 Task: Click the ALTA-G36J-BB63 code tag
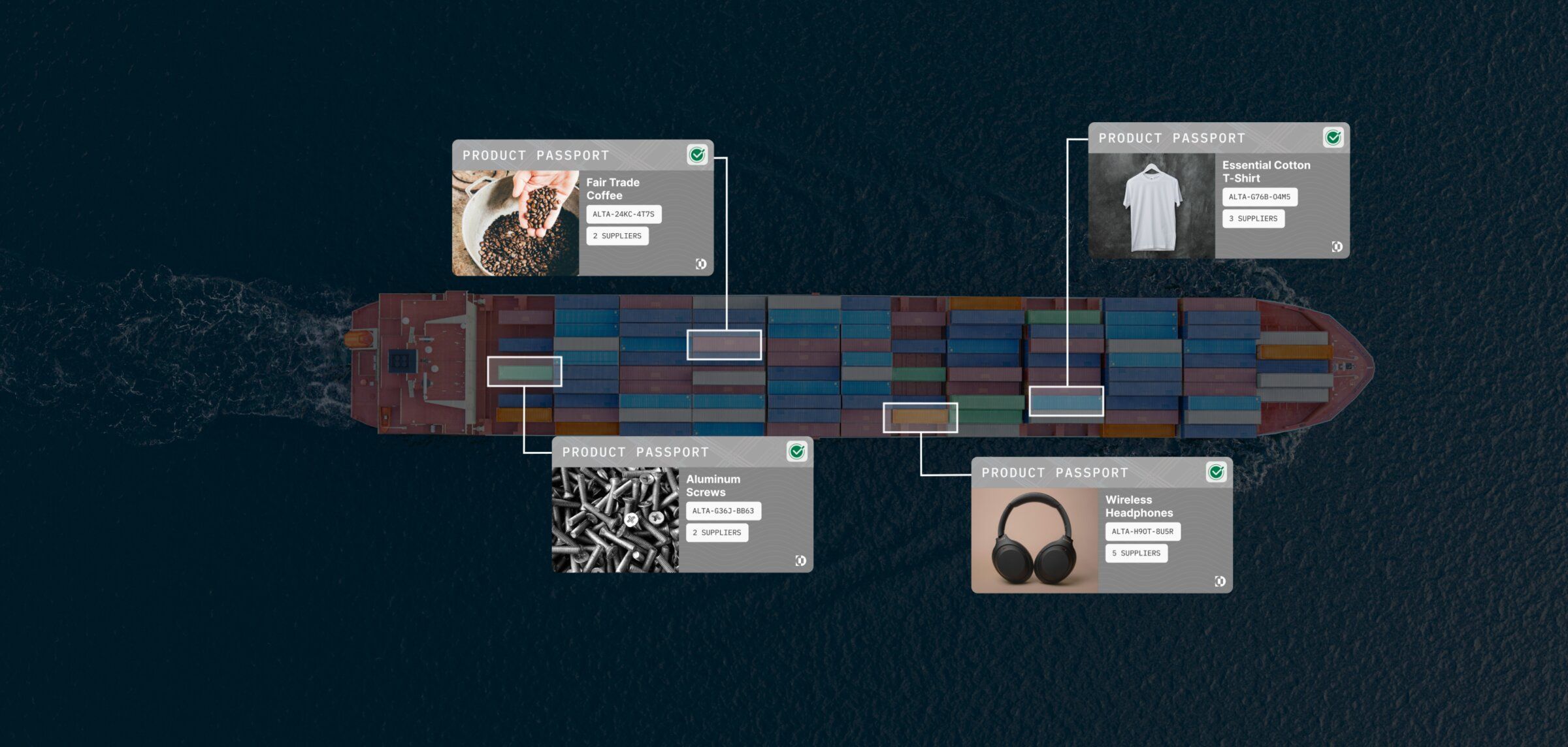coord(723,511)
